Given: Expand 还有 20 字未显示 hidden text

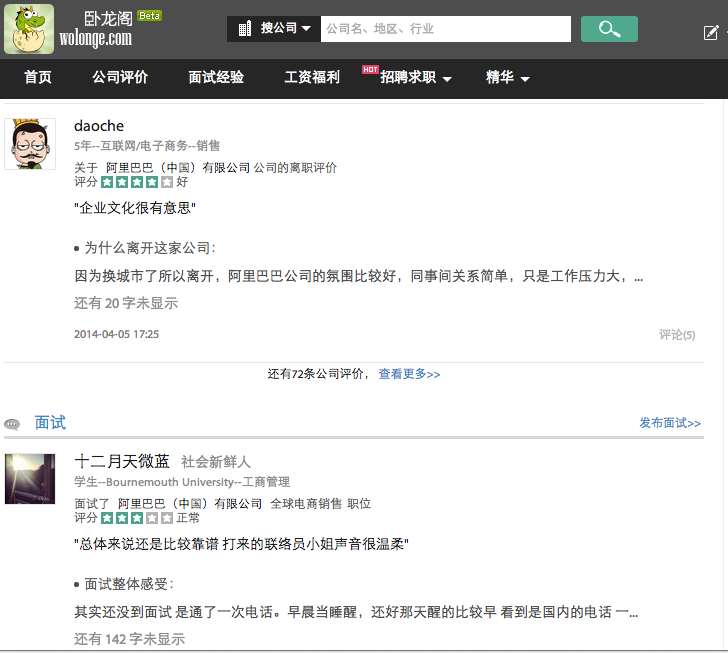Looking at the screenshot, I should tap(126, 303).
